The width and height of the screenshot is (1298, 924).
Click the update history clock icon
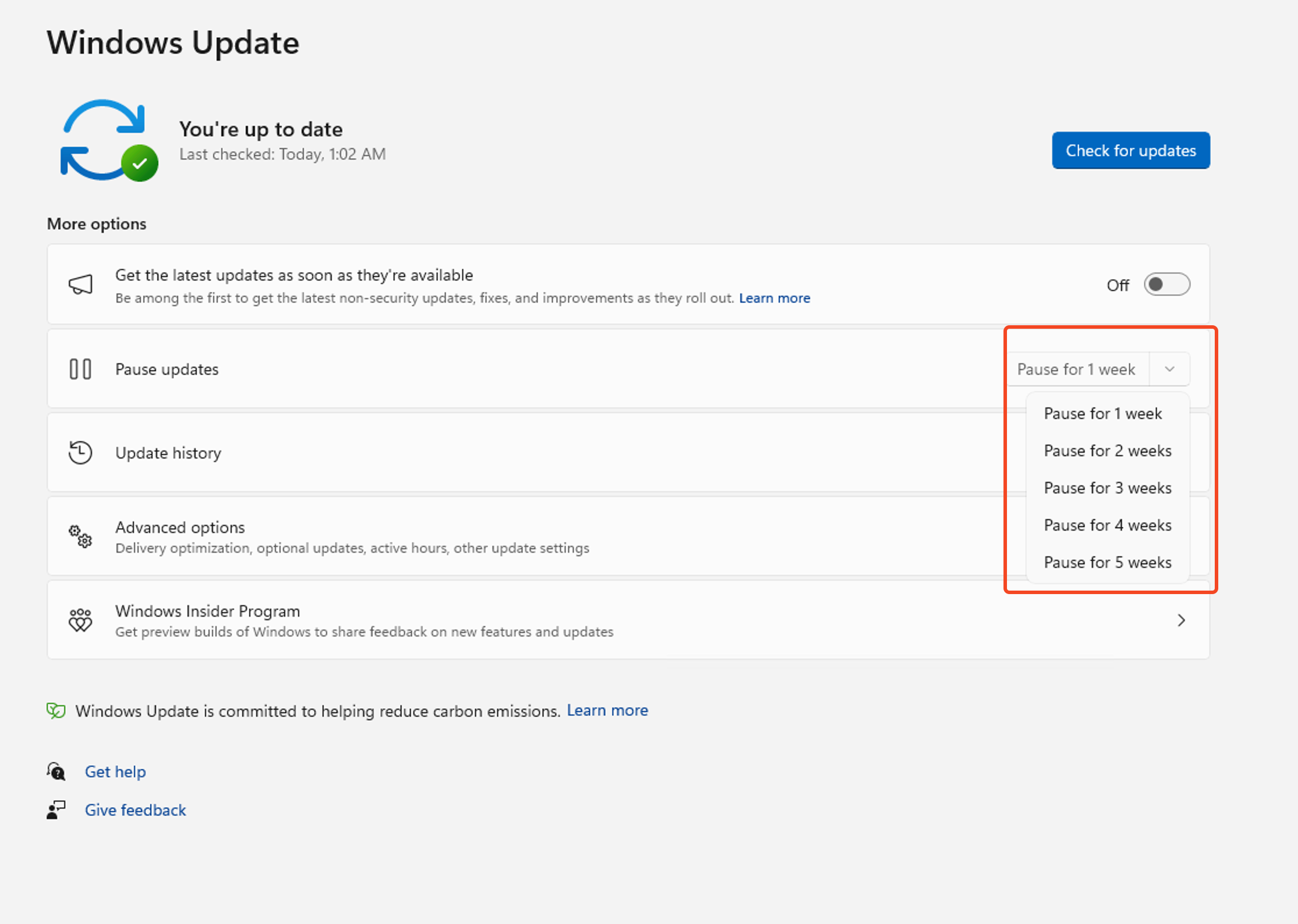[80, 453]
